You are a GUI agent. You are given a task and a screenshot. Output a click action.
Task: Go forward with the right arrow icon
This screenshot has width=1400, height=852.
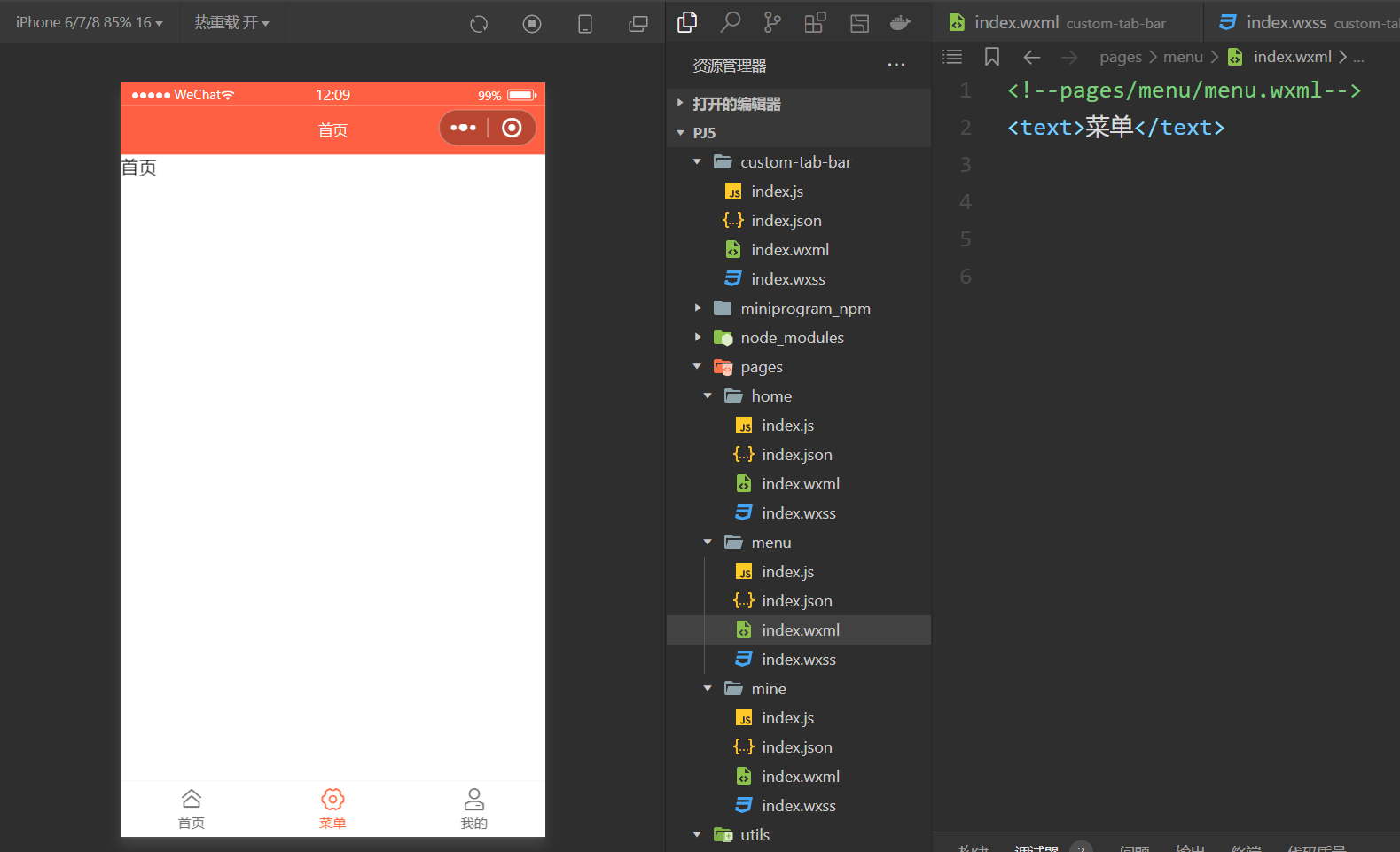(1069, 57)
